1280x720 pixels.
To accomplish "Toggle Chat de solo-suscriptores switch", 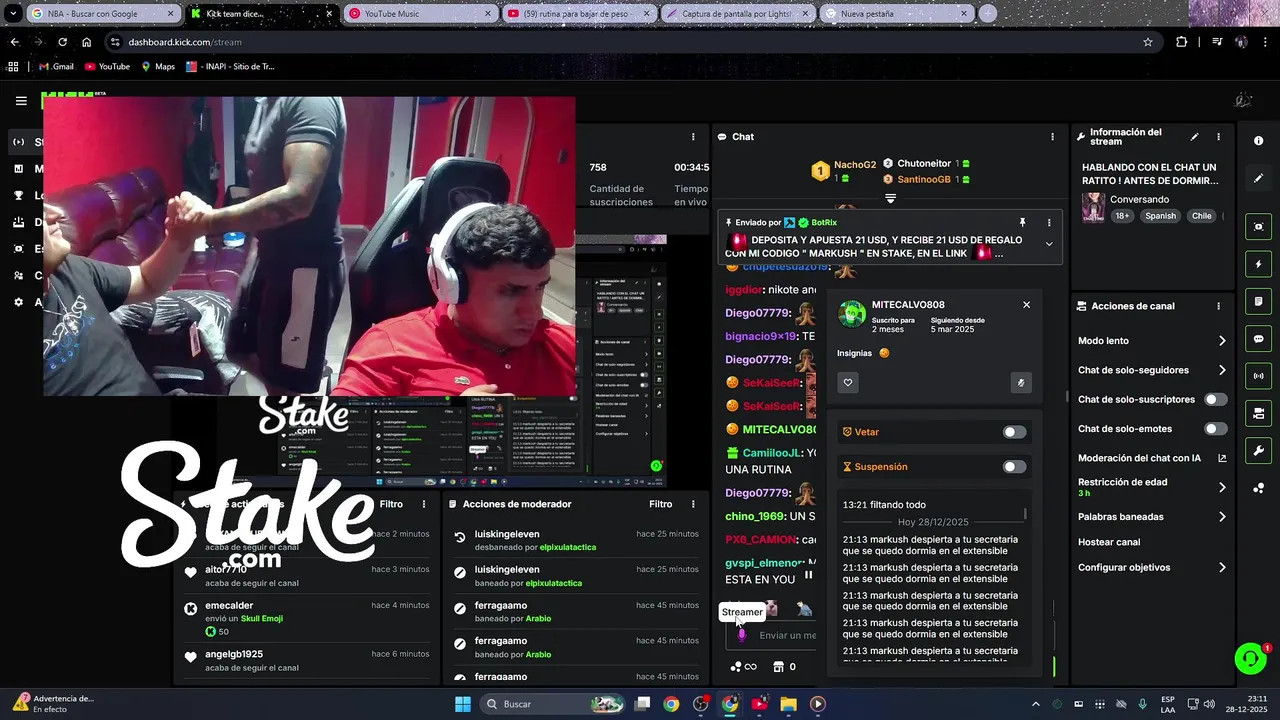I will [1215, 399].
